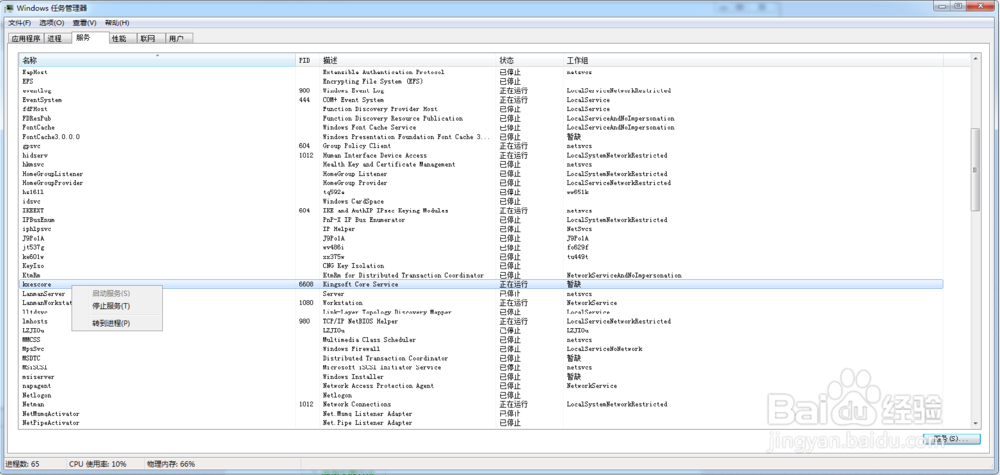1000x475 pixels.
Task: Select the idsvc service name
Action: (x=31, y=201)
